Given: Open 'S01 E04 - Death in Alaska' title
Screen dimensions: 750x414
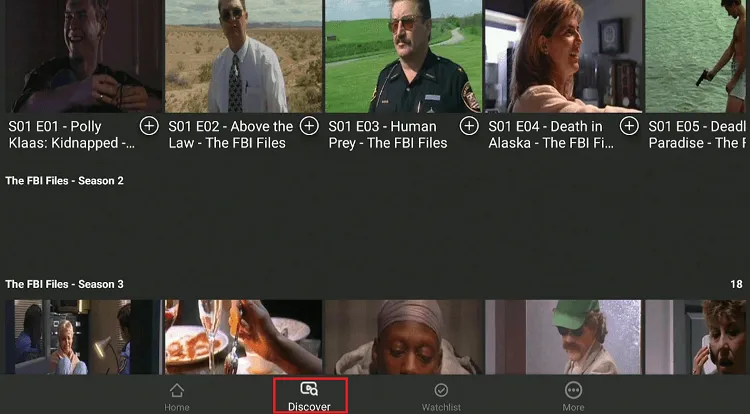Looking at the screenshot, I should pyautogui.click(x=551, y=134).
